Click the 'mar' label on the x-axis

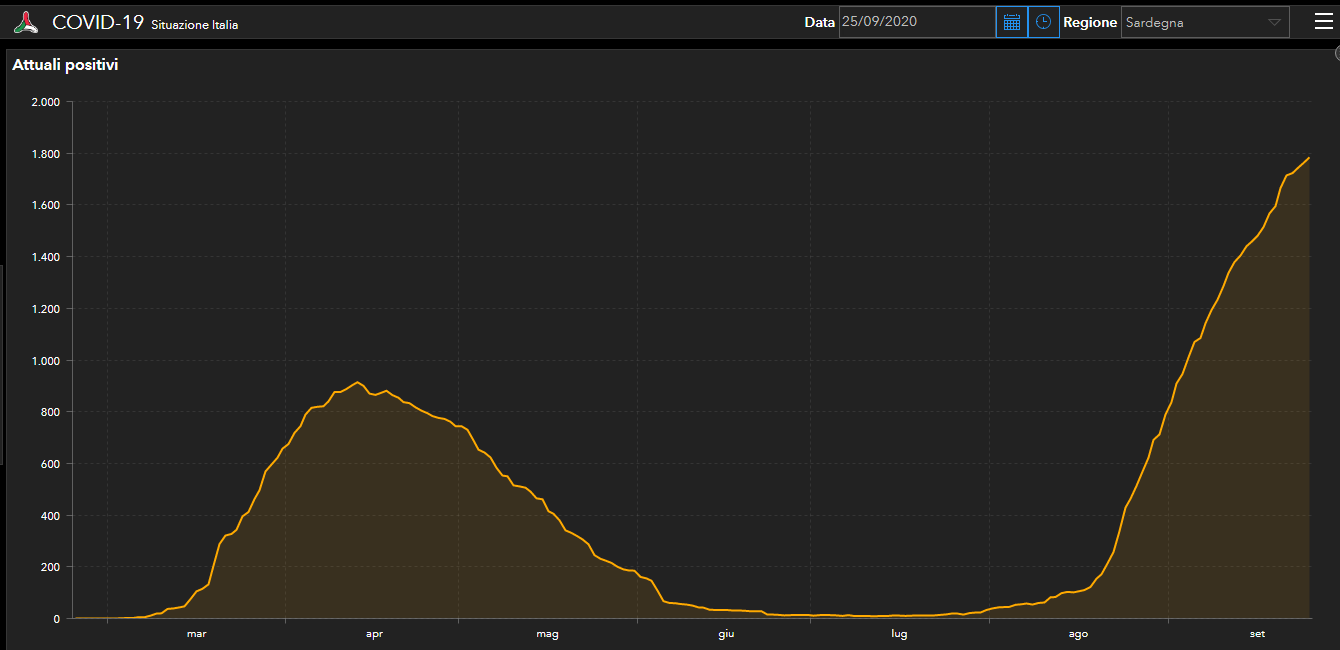(196, 633)
